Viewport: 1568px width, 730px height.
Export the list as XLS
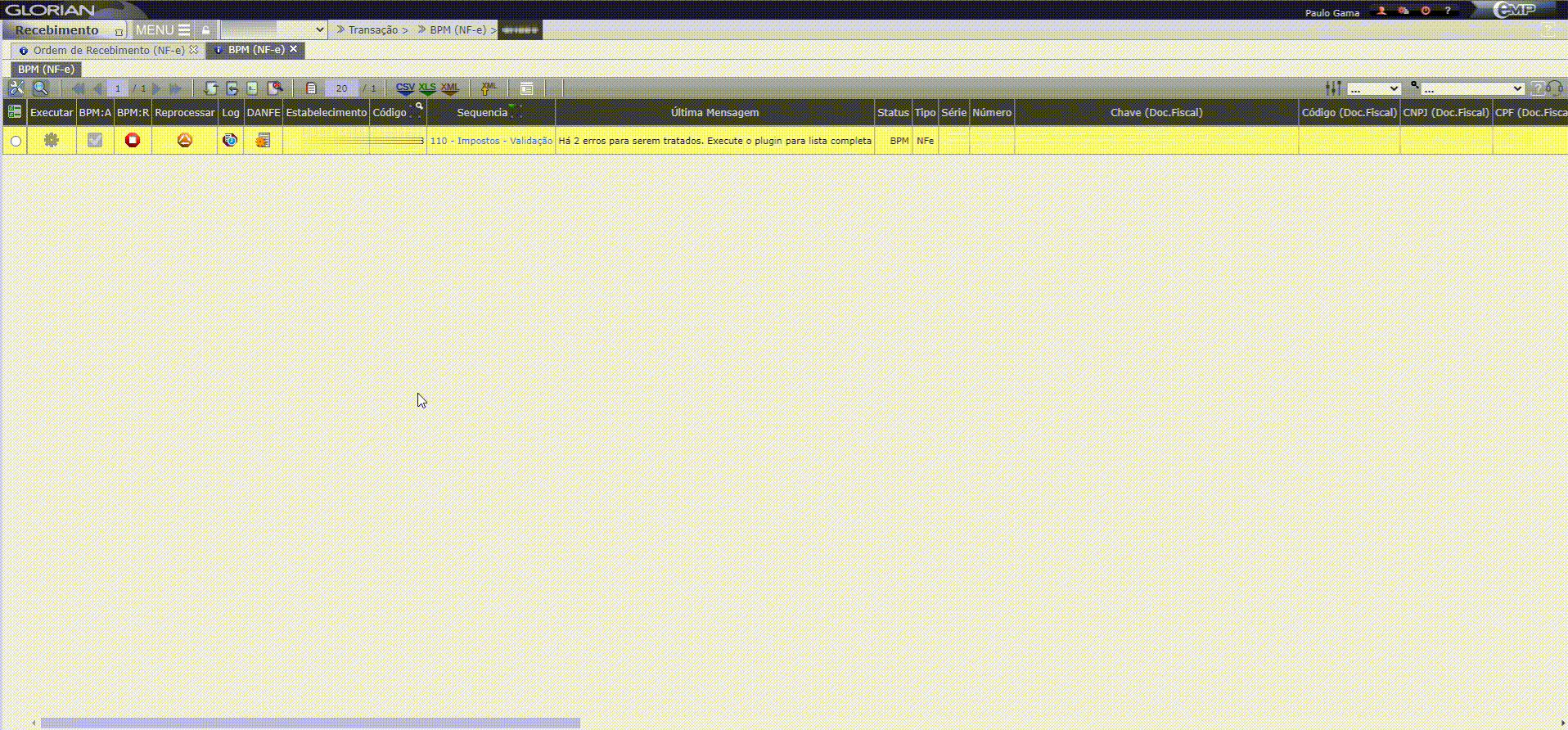[427, 88]
